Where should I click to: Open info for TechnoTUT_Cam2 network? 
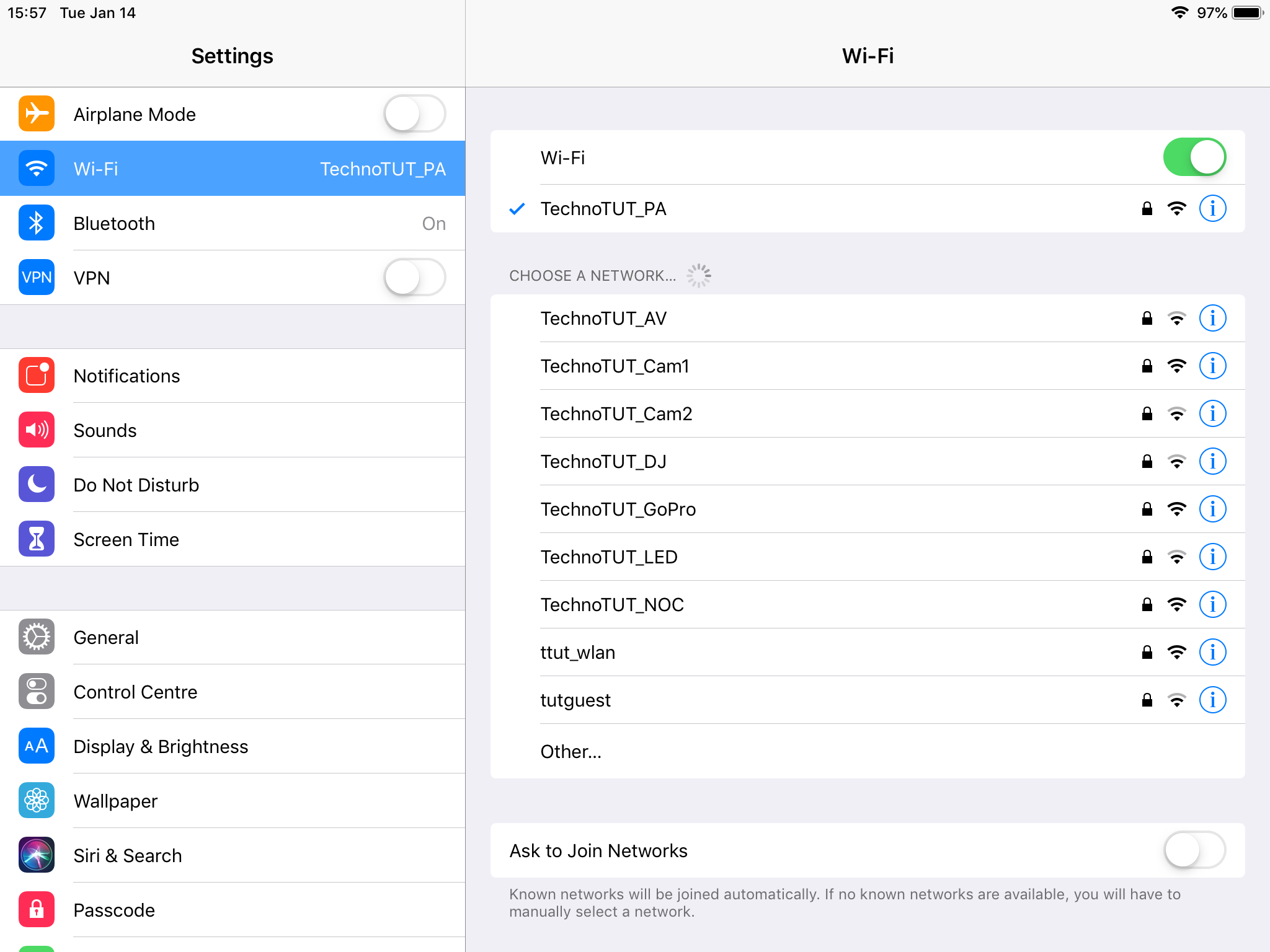1212,414
